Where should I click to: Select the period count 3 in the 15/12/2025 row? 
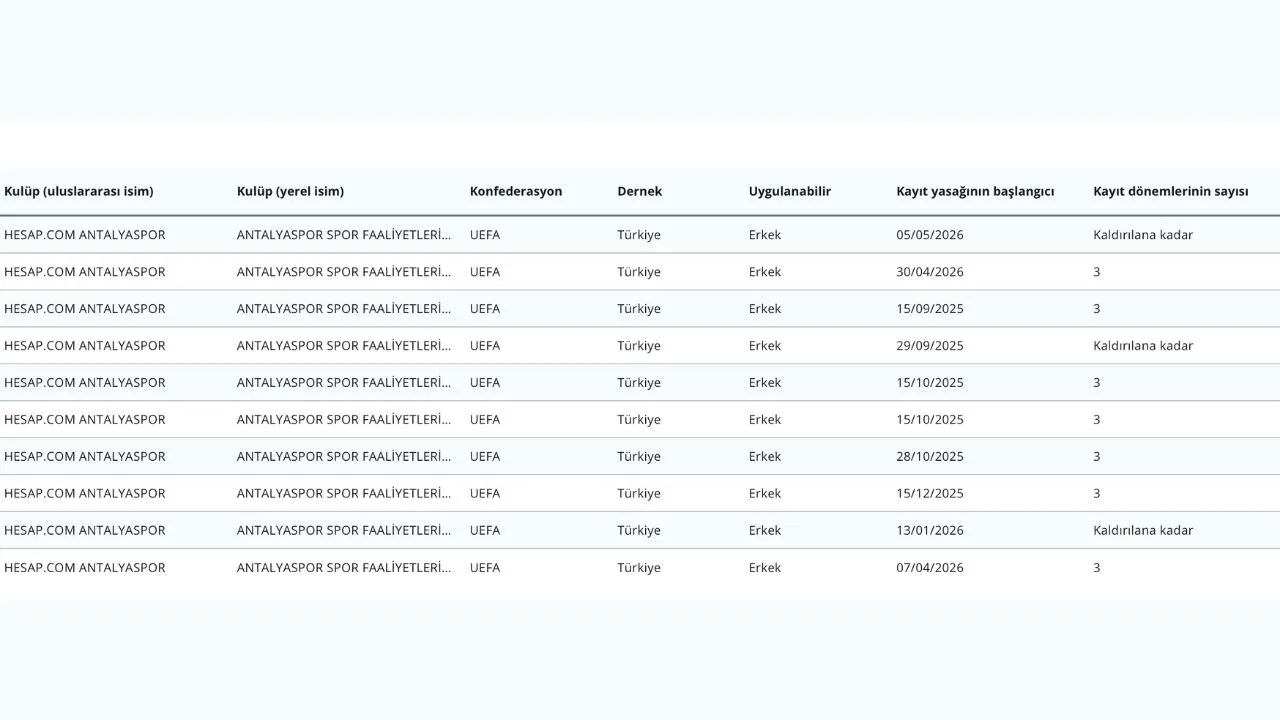tap(1097, 494)
